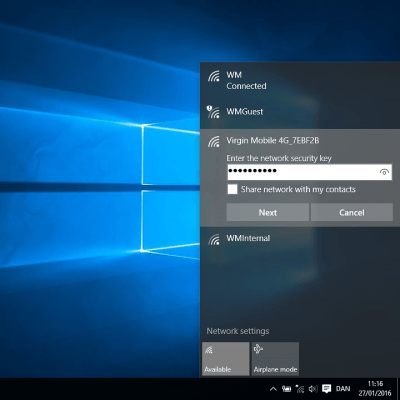Click the Cancel button
The image size is (400, 400).
click(352, 212)
